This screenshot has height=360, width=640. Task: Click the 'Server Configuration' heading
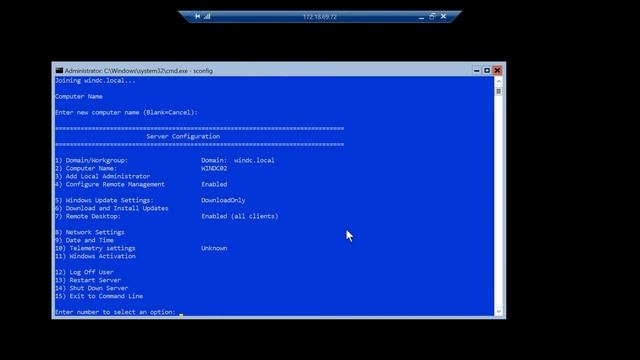[183, 136]
